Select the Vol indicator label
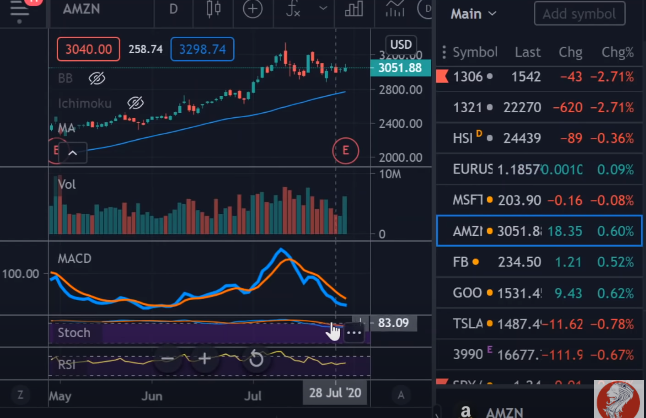 (x=67, y=184)
